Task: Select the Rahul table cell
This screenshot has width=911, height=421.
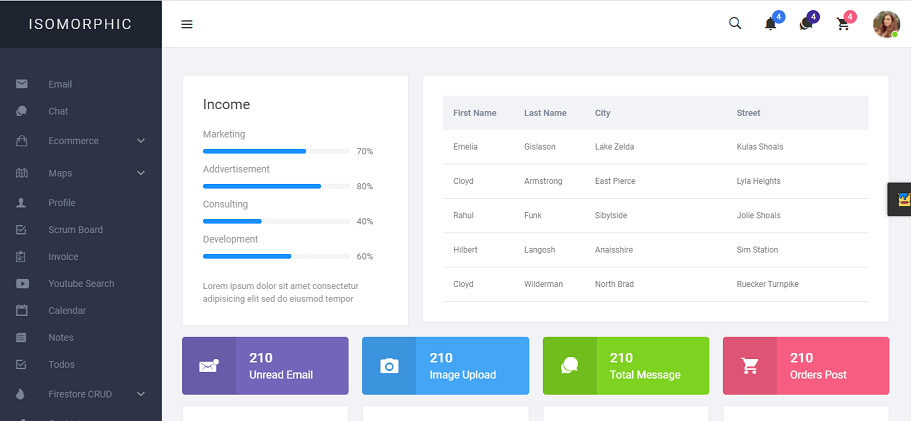Action: pyautogui.click(x=464, y=215)
